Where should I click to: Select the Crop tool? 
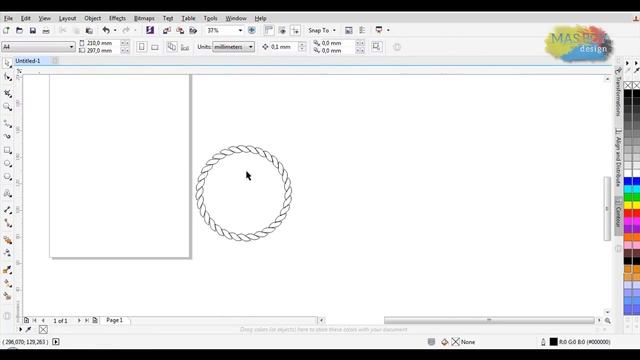point(7,93)
